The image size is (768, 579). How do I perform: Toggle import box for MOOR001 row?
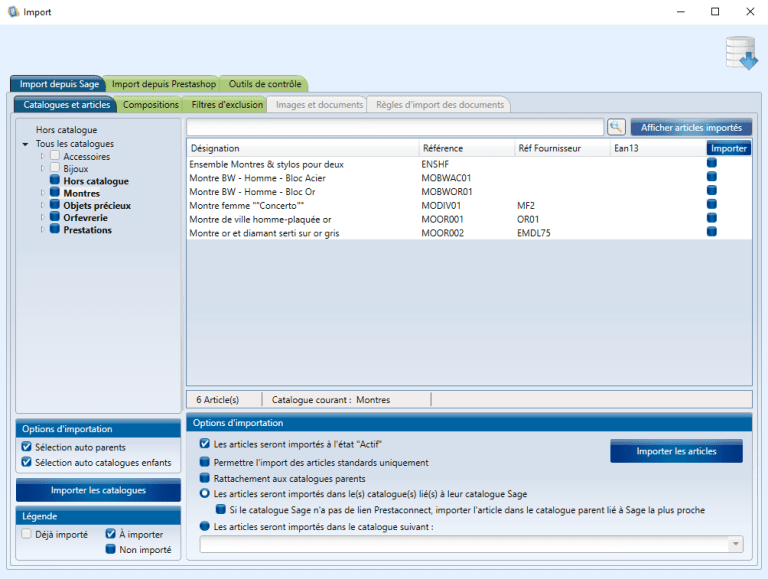coord(712,217)
